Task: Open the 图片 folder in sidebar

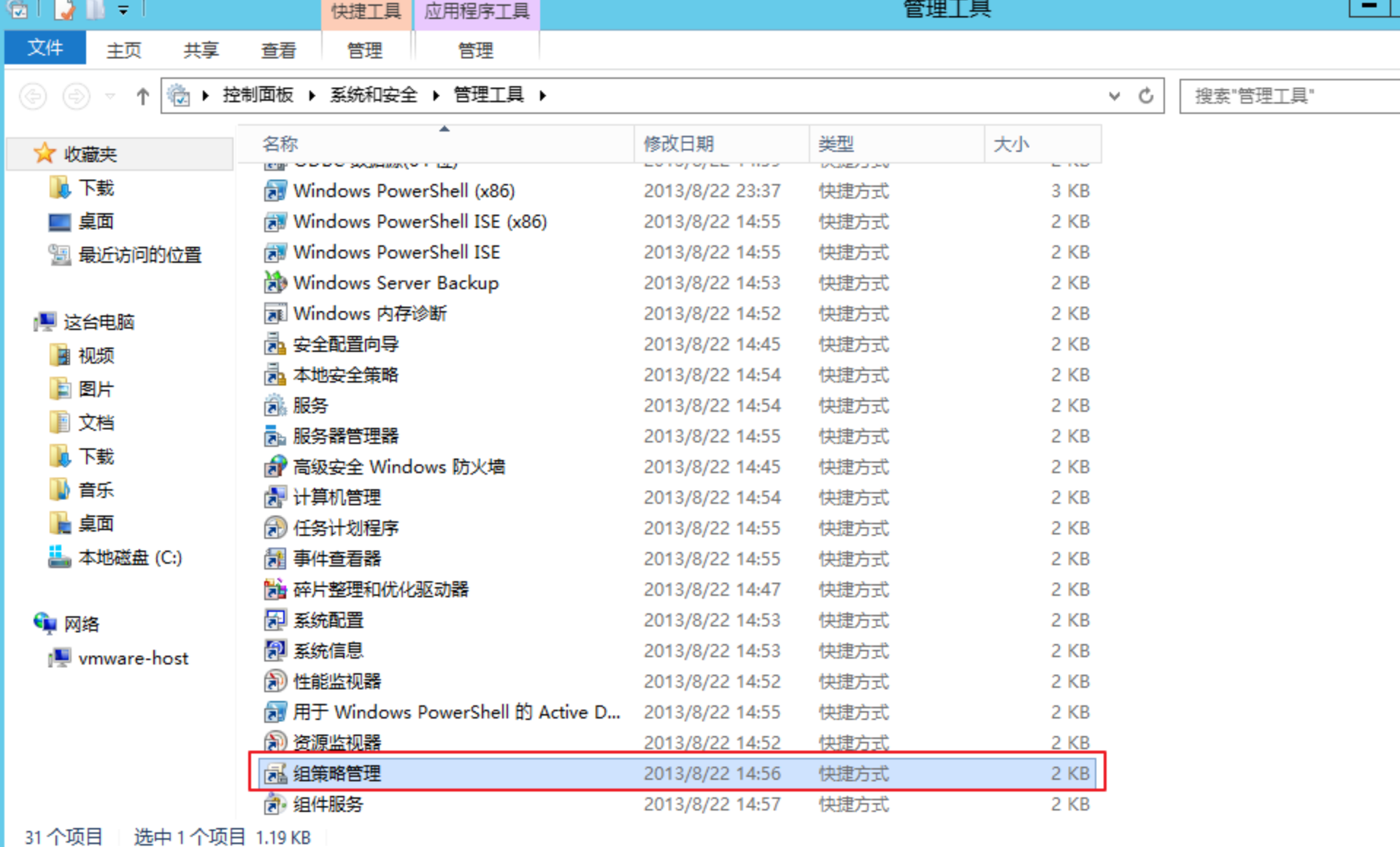Action: pos(96,390)
